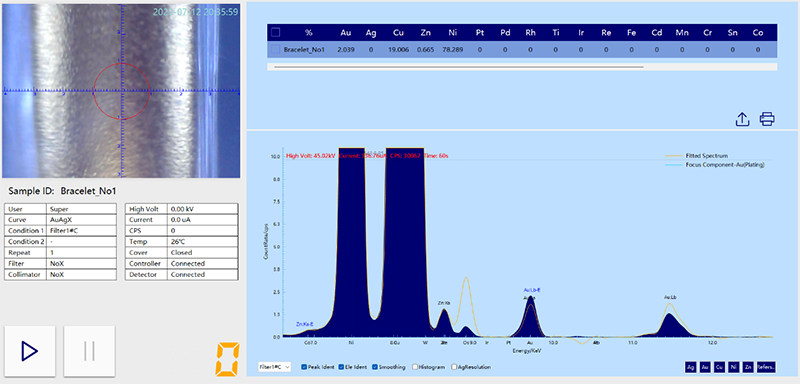
Task: Click the export results icon
Action: click(742, 119)
